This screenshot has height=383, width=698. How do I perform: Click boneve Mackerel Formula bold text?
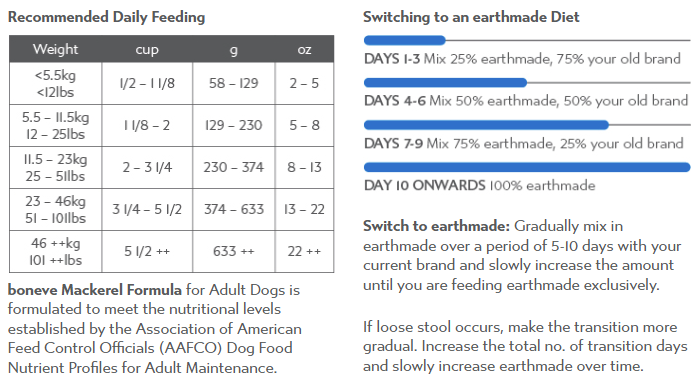95,290
